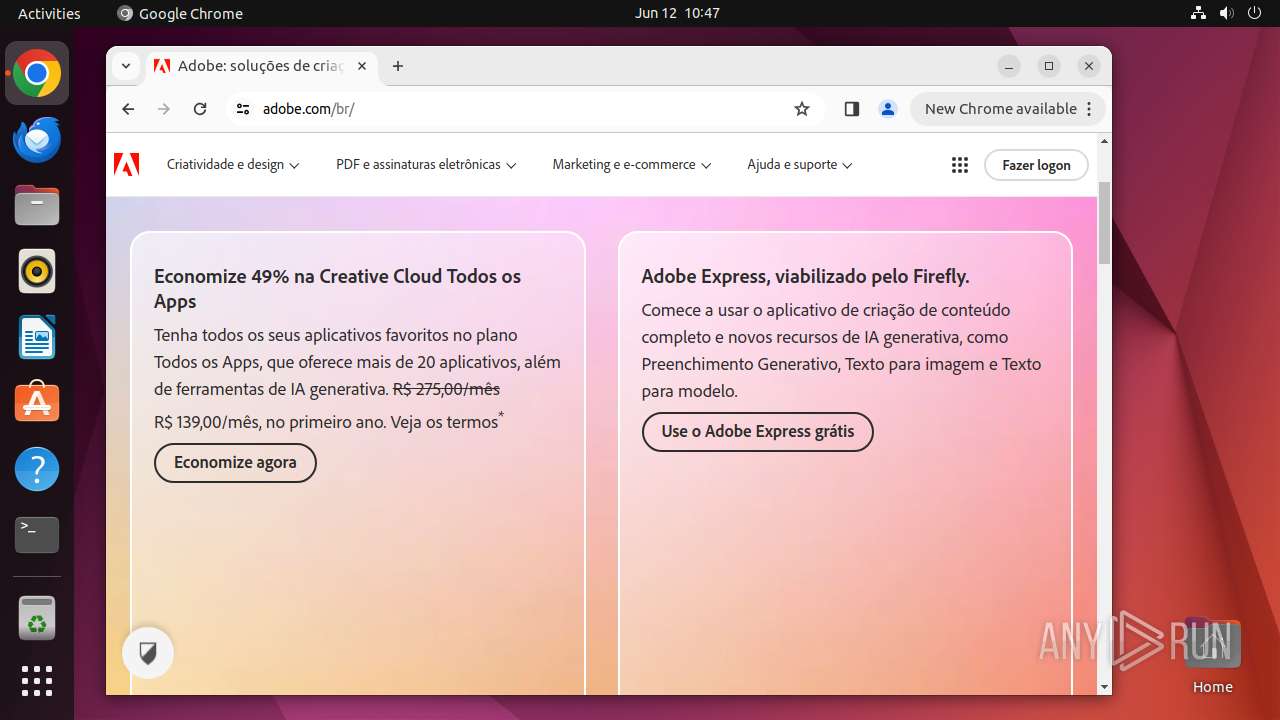Image resolution: width=1280 pixels, height=720 pixels.
Task: Click the scrollbar down arrow
Action: click(x=1104, y=687)
